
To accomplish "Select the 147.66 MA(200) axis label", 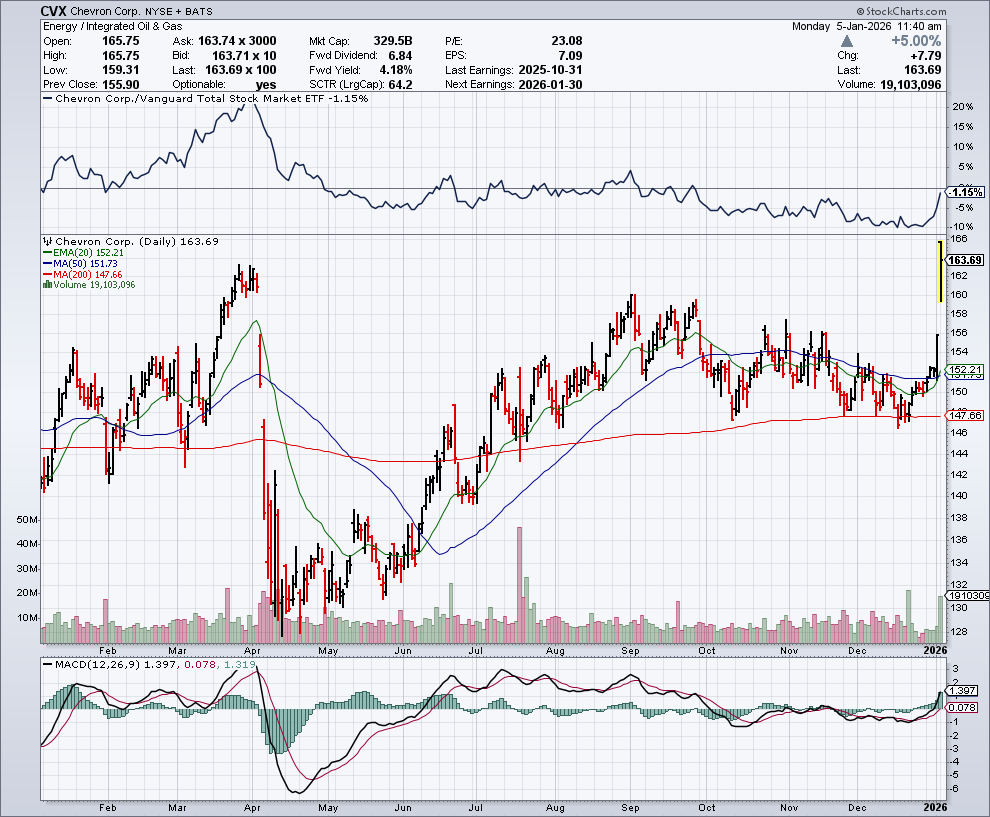I will click(x=965, y=415).
